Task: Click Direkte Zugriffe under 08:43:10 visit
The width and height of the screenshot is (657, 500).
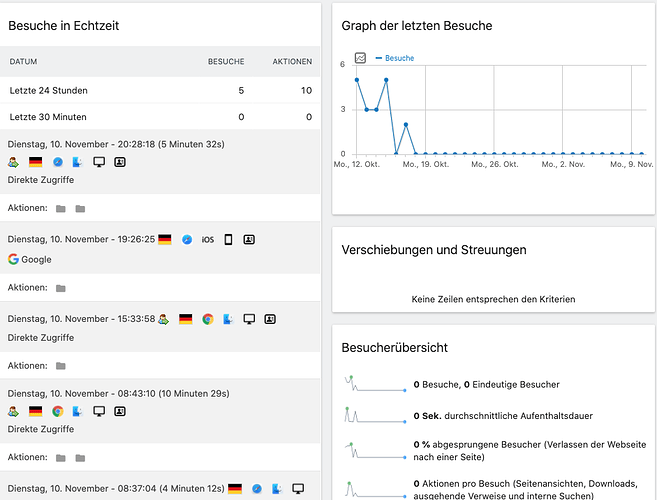Action: pyautogui.click(x=41, y=429)
